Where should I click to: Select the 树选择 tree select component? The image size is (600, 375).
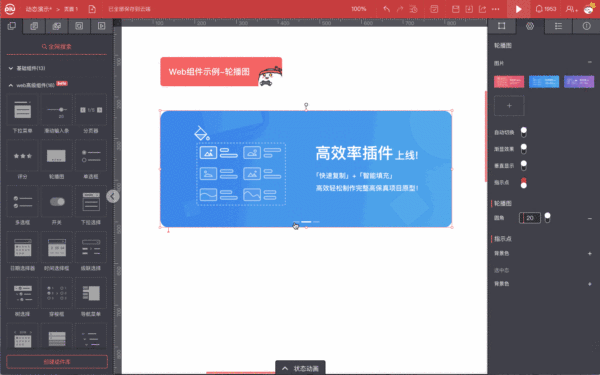(23, 298)
